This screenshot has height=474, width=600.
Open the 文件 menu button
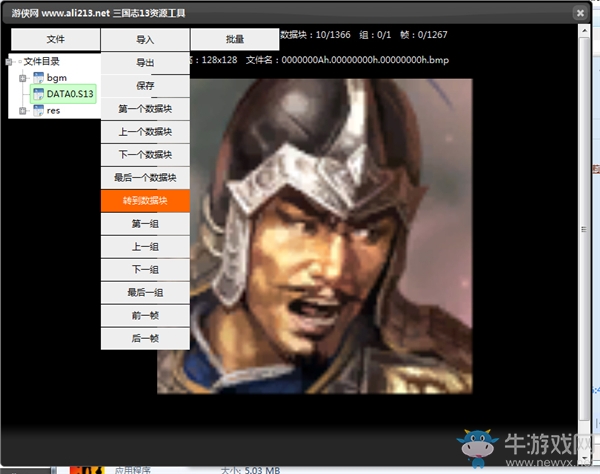[x=55, y=39]
